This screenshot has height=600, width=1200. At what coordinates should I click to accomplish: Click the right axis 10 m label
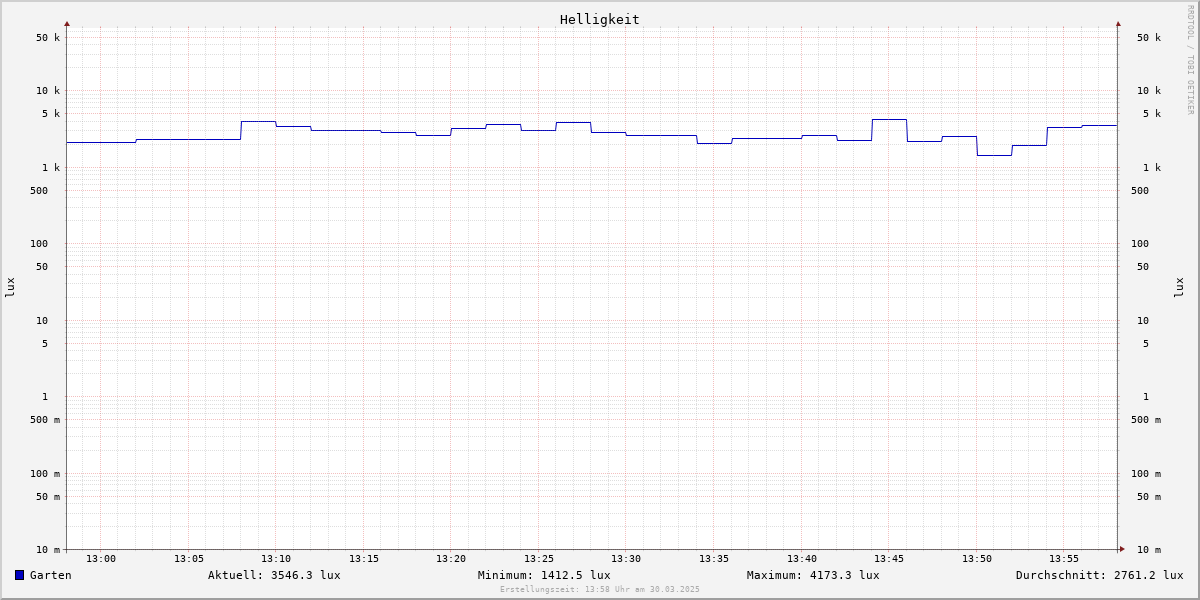click(1149, 550)
